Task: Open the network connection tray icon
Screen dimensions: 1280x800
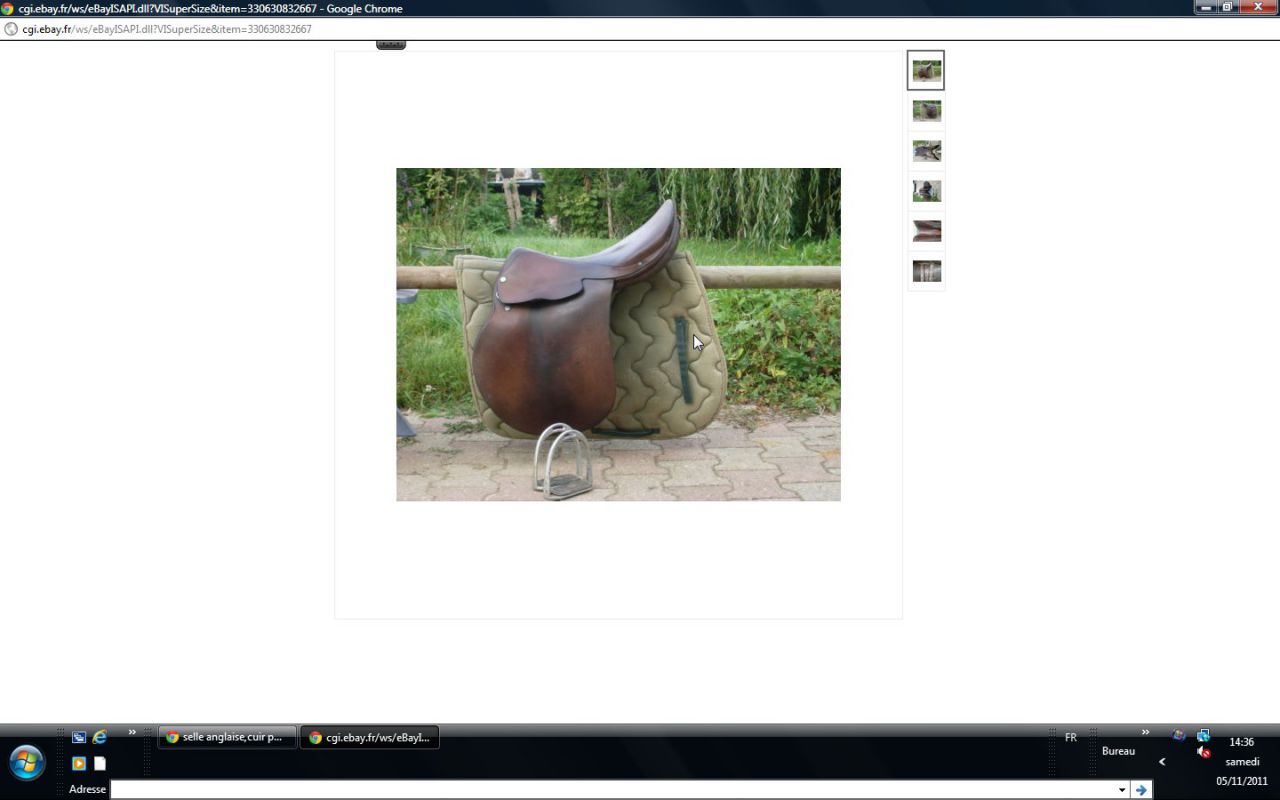Action: point(1203,736)
